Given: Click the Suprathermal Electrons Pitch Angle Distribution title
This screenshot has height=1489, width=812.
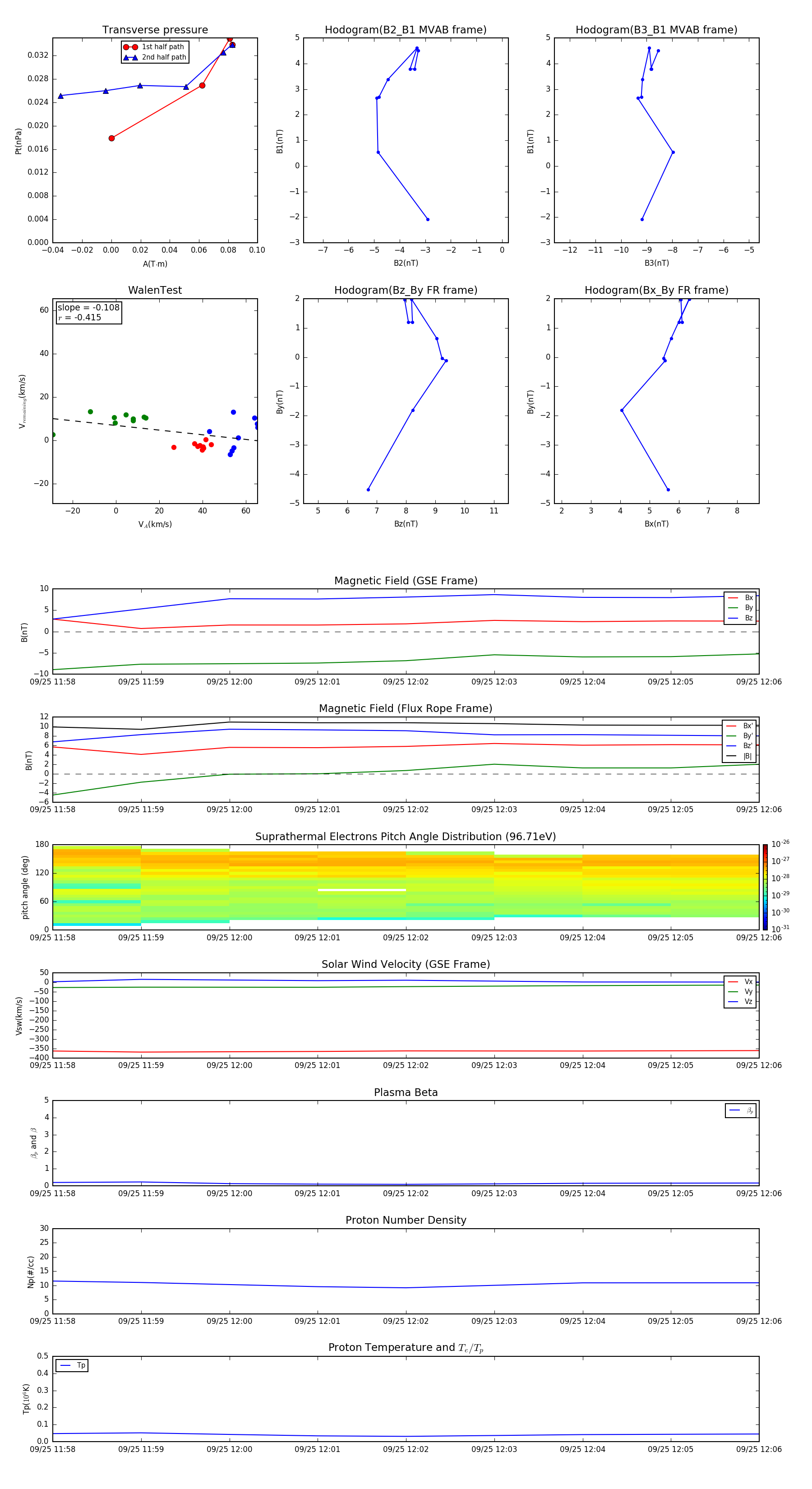Looking at the screenshot, I should click(405, 837).
